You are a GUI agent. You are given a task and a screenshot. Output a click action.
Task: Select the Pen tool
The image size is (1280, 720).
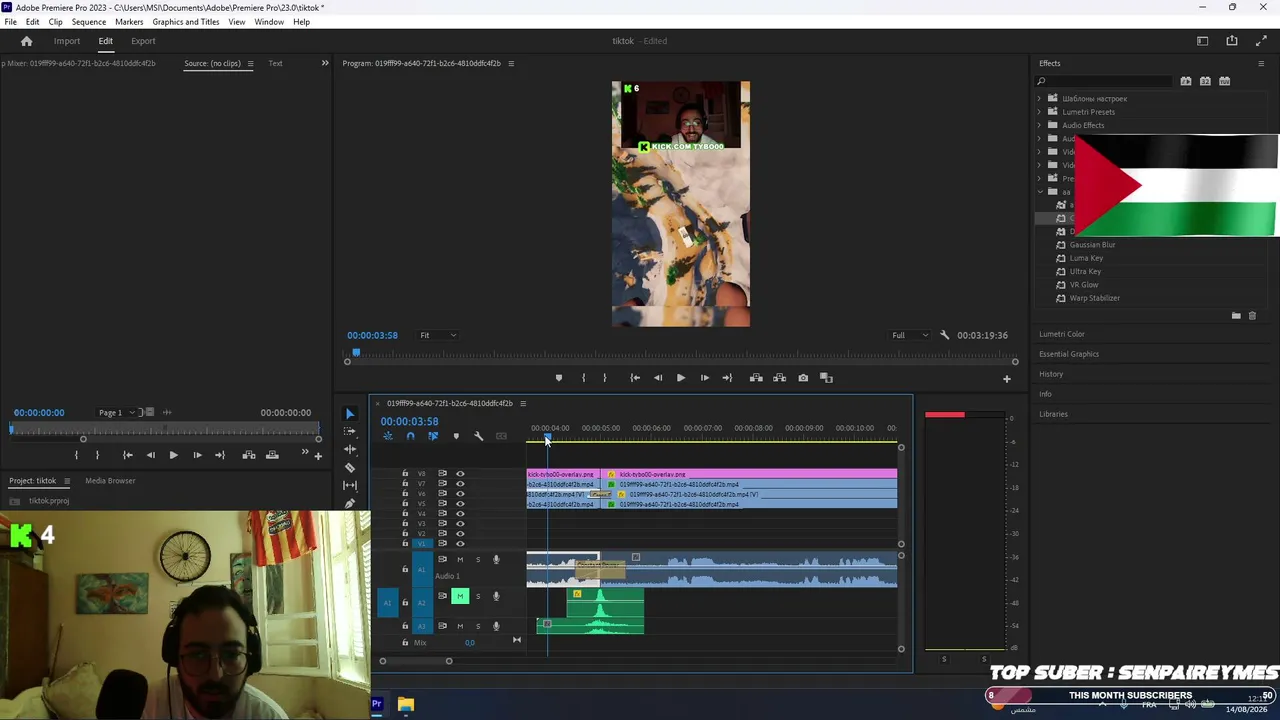pyautogui.click(x=349, y=503)
